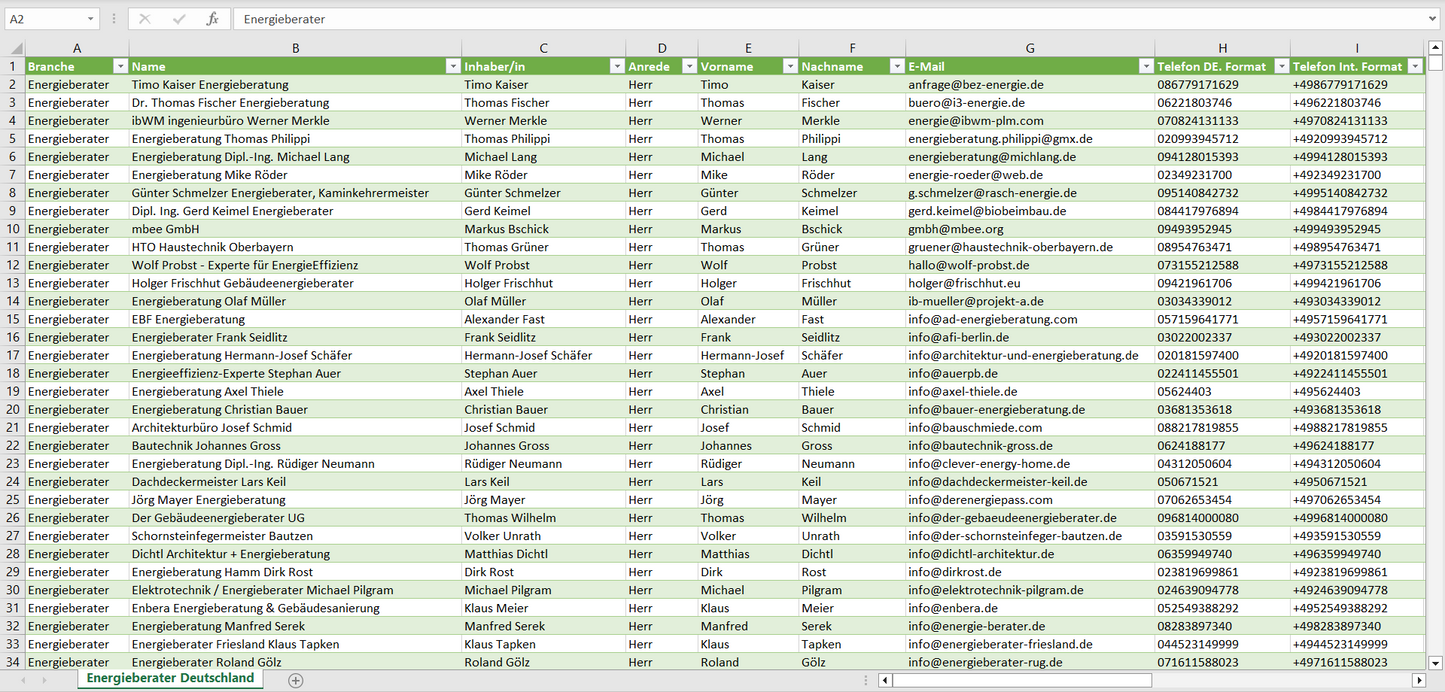The height and width of the screenshot is (692, 1445).
Task: Click the vertical scrollbar down arrow
Action: pos(1436,662)
